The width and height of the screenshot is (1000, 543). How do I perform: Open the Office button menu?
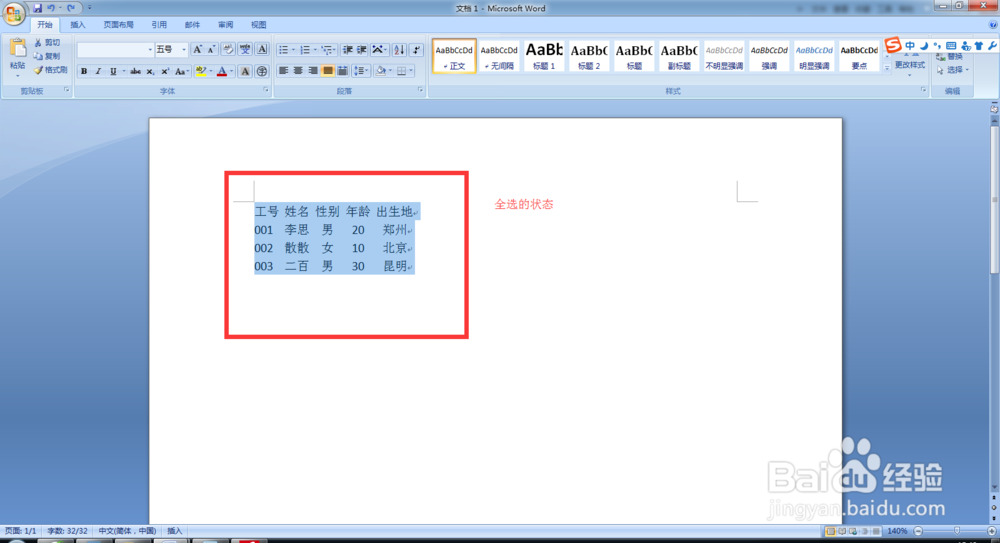[13, 13]
